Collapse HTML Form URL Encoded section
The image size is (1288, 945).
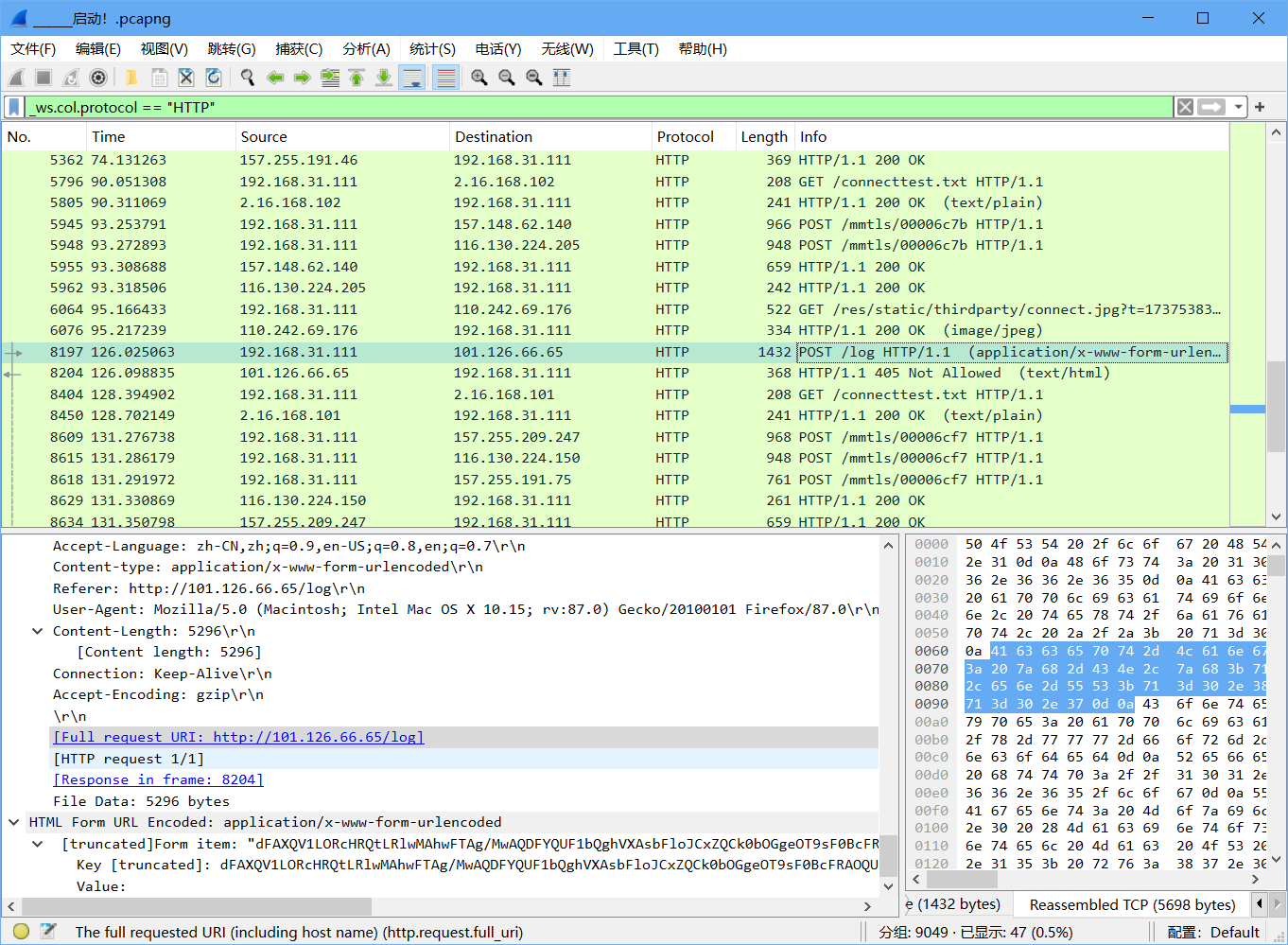pos(14,822)
